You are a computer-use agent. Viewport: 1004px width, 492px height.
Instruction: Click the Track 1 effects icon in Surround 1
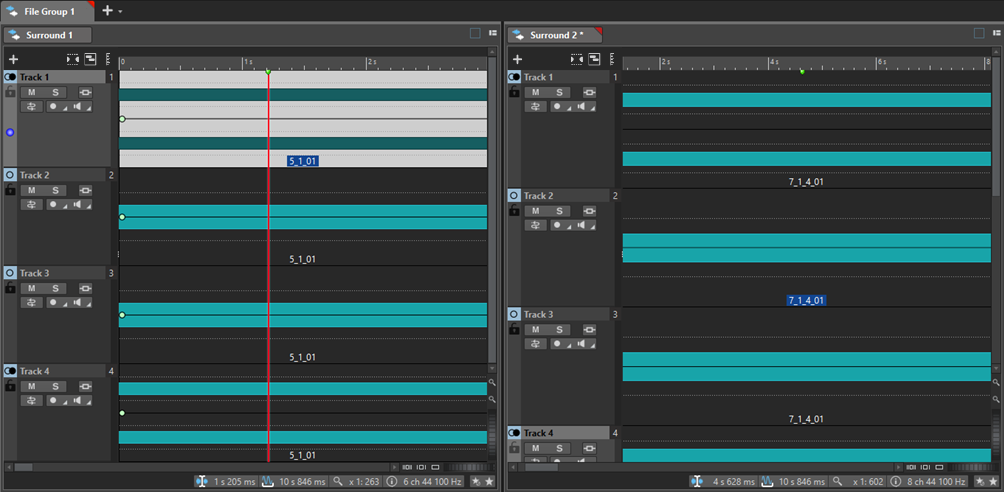pyautogui.click(x=31, y=106)
